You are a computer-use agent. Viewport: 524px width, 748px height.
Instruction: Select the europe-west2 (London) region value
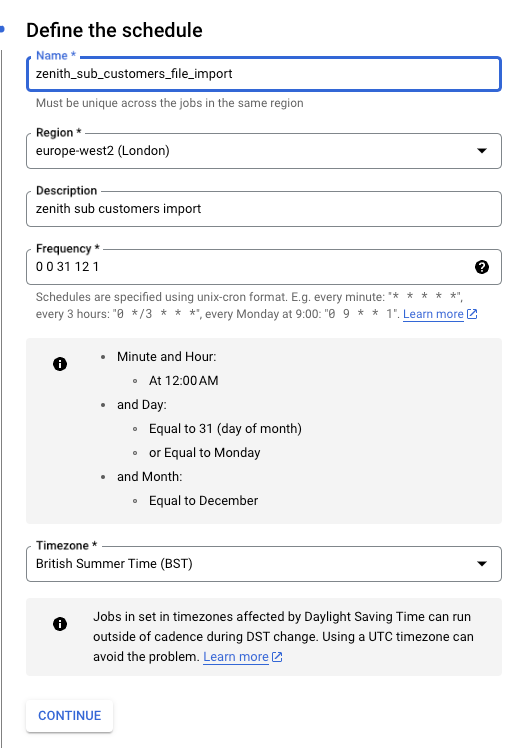click(103, 151)
